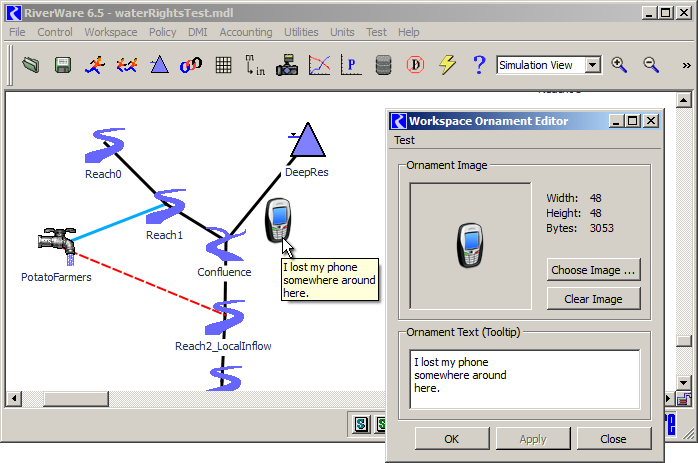Click the workspace horizontal scrollbar thumb
This screenshot has width=698, height=463.
tap(76, 399)
